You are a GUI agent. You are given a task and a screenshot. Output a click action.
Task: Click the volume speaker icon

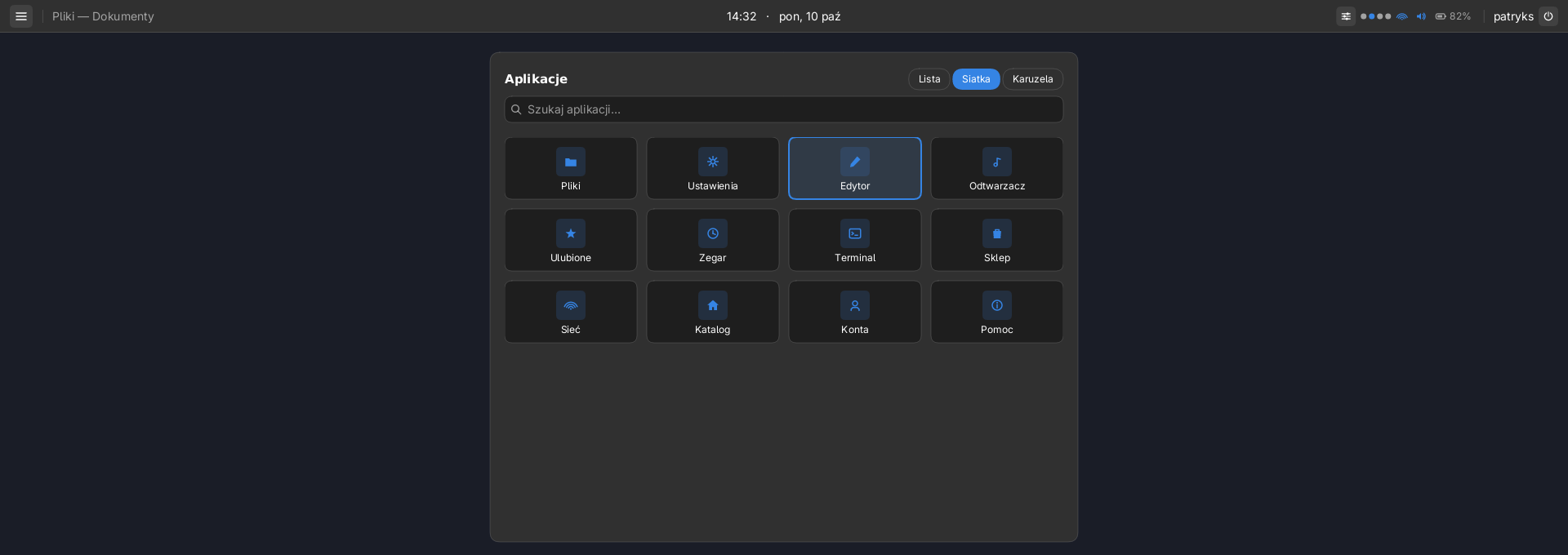point(1421,16)
